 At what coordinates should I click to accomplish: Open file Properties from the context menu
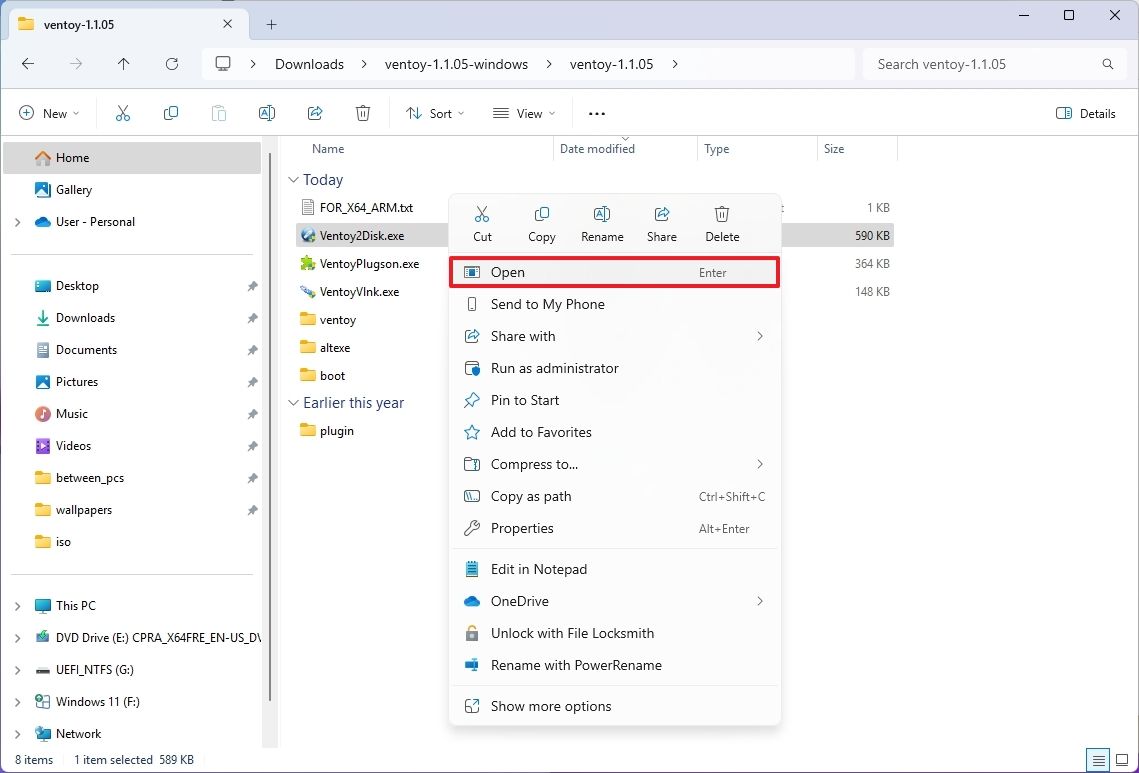pos(523,528)
